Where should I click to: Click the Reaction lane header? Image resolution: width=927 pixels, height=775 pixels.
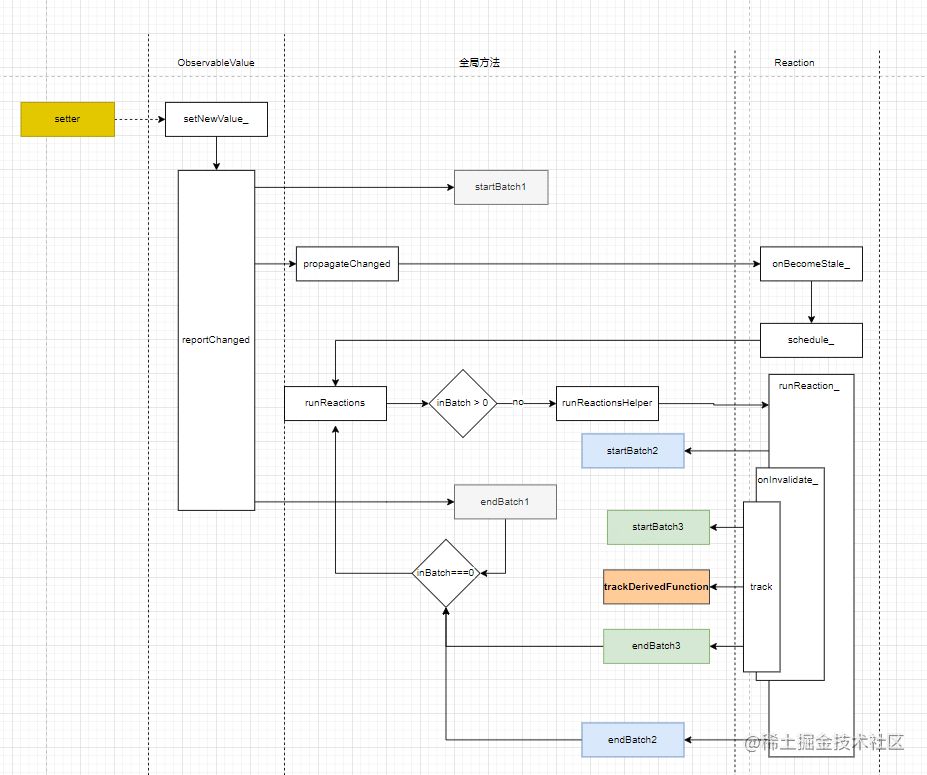(794, 63)
